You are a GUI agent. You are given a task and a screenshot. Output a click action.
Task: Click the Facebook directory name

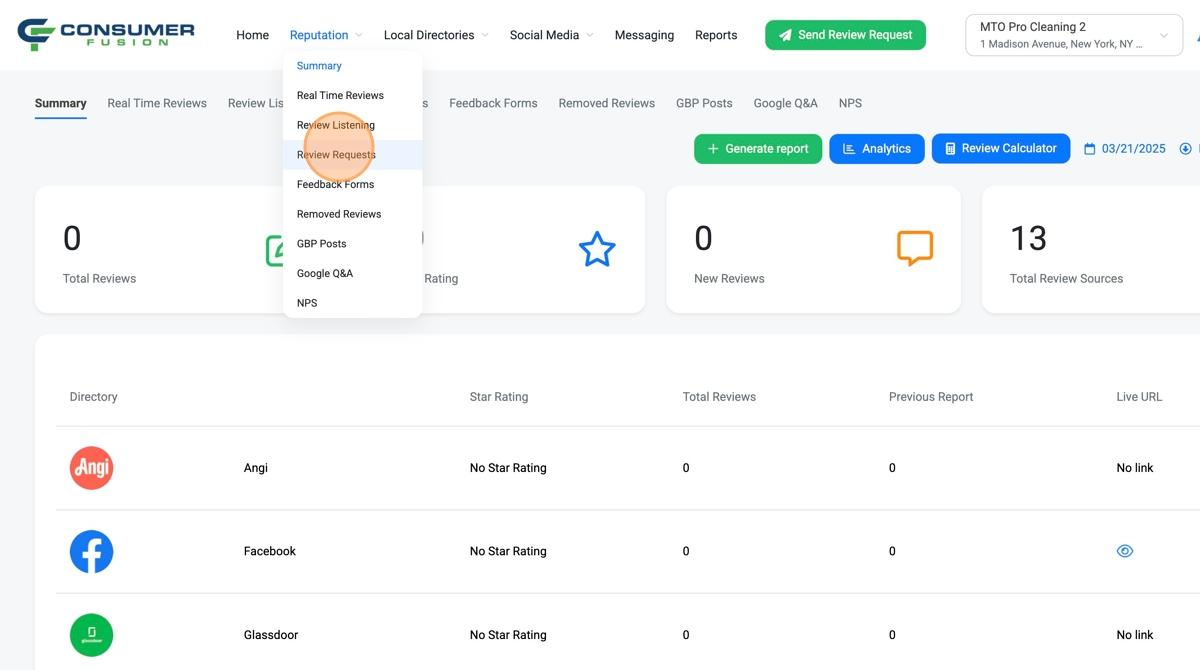270,551
